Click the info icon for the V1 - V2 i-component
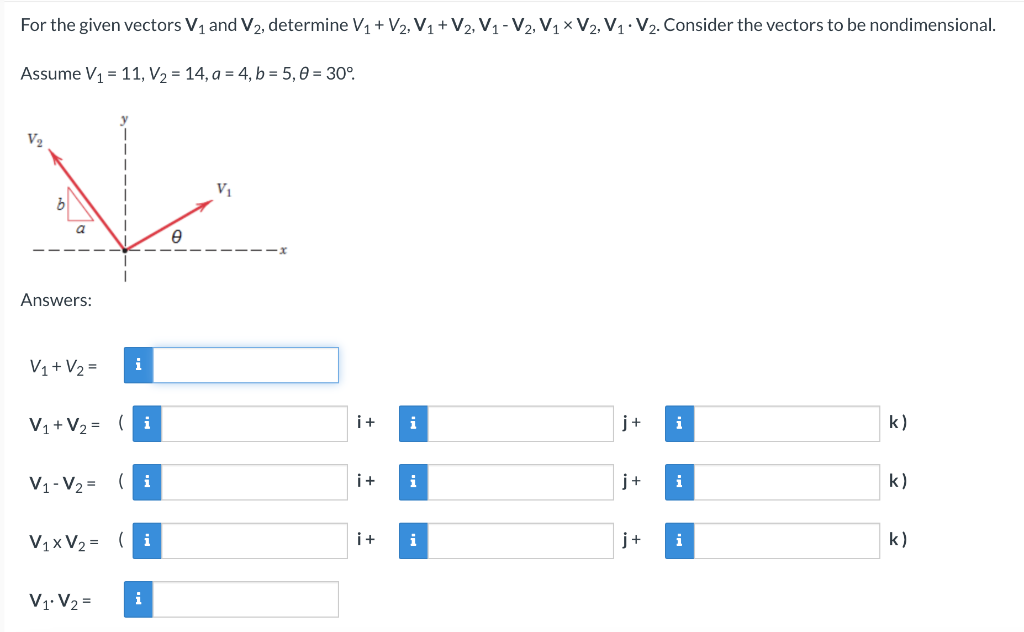Screen dimensions: 1024x632 coord(145,481)
